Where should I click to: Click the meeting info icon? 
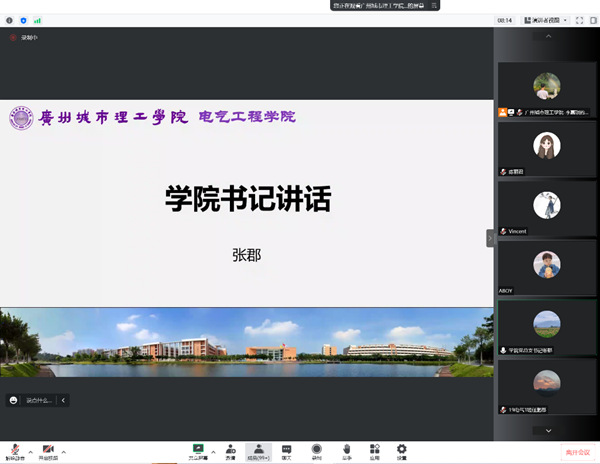(x=9, y=20)
